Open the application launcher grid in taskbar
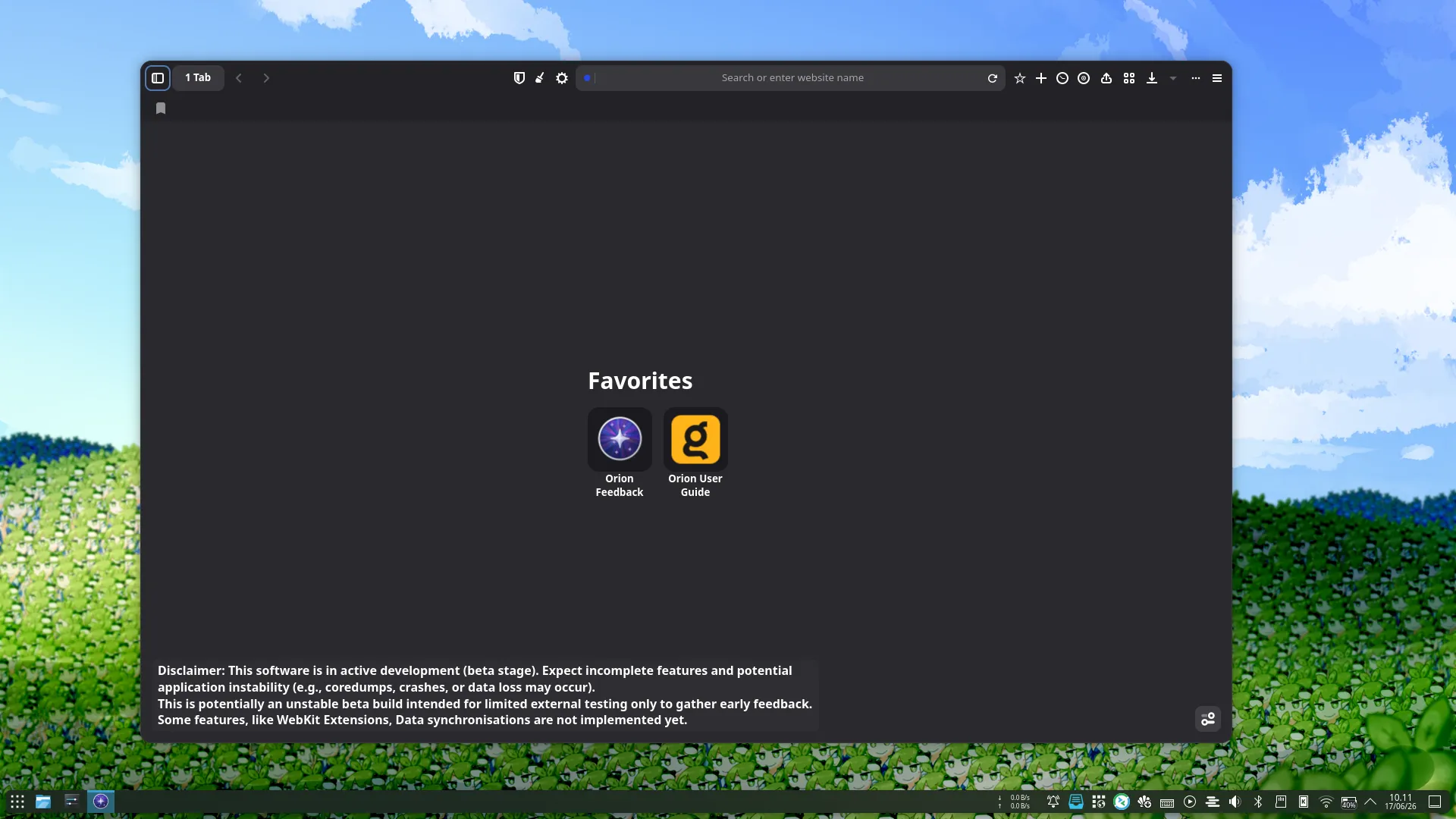The width and height of the screenshot is (1456, 819). pyautogui.click(x=17, y=802)
